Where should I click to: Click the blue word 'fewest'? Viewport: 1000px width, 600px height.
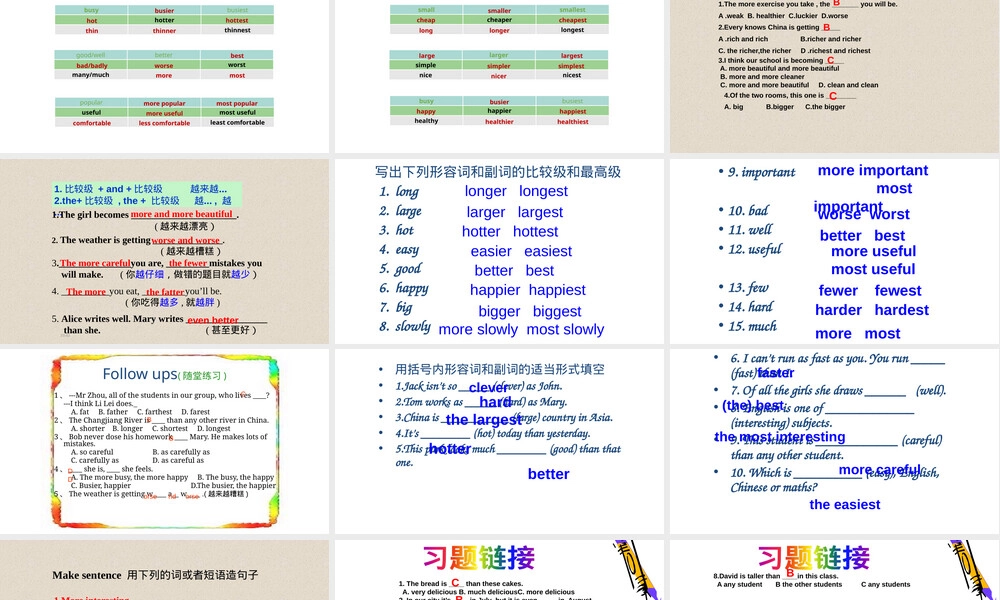pos(898,291)
